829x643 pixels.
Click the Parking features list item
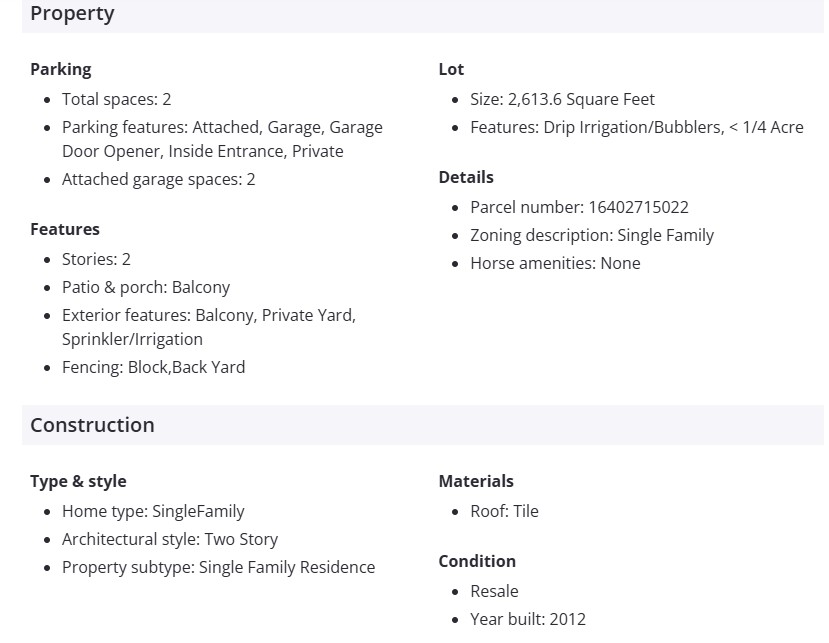pyautogui.click(x=222, y=139)
